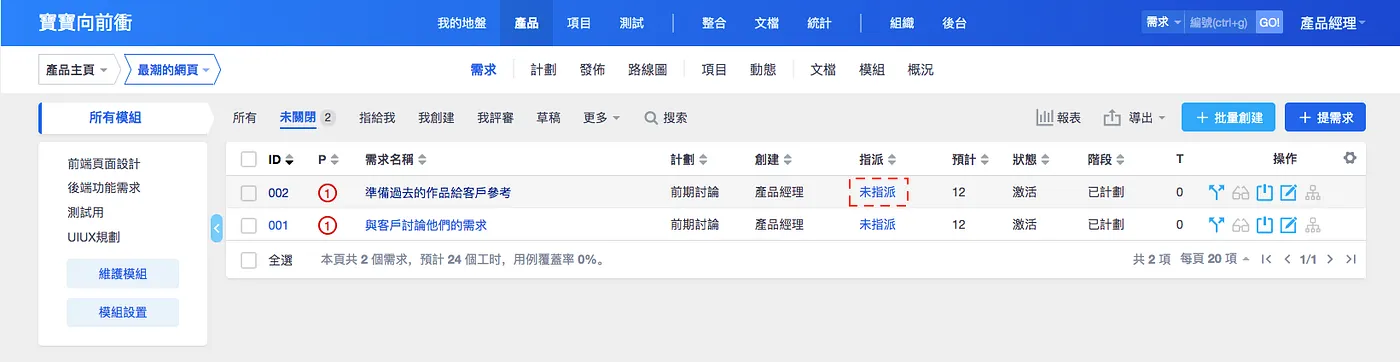Focus the 編號(ctrl+g) input field
This screenshot has height=362, width=1400.
click(1220, 22)
